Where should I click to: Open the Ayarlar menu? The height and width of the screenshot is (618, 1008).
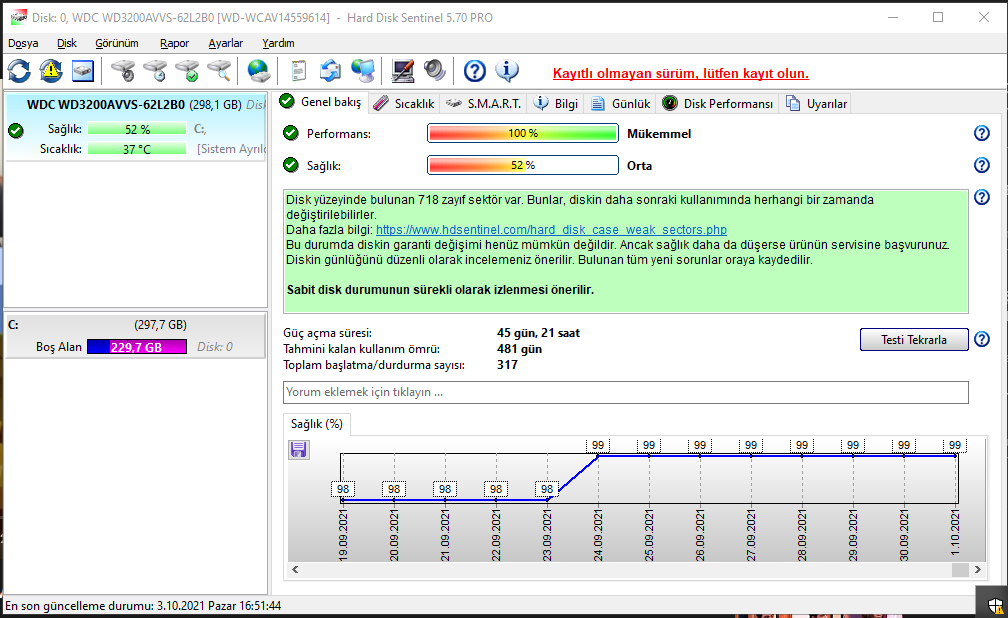(x=226, y=43)
